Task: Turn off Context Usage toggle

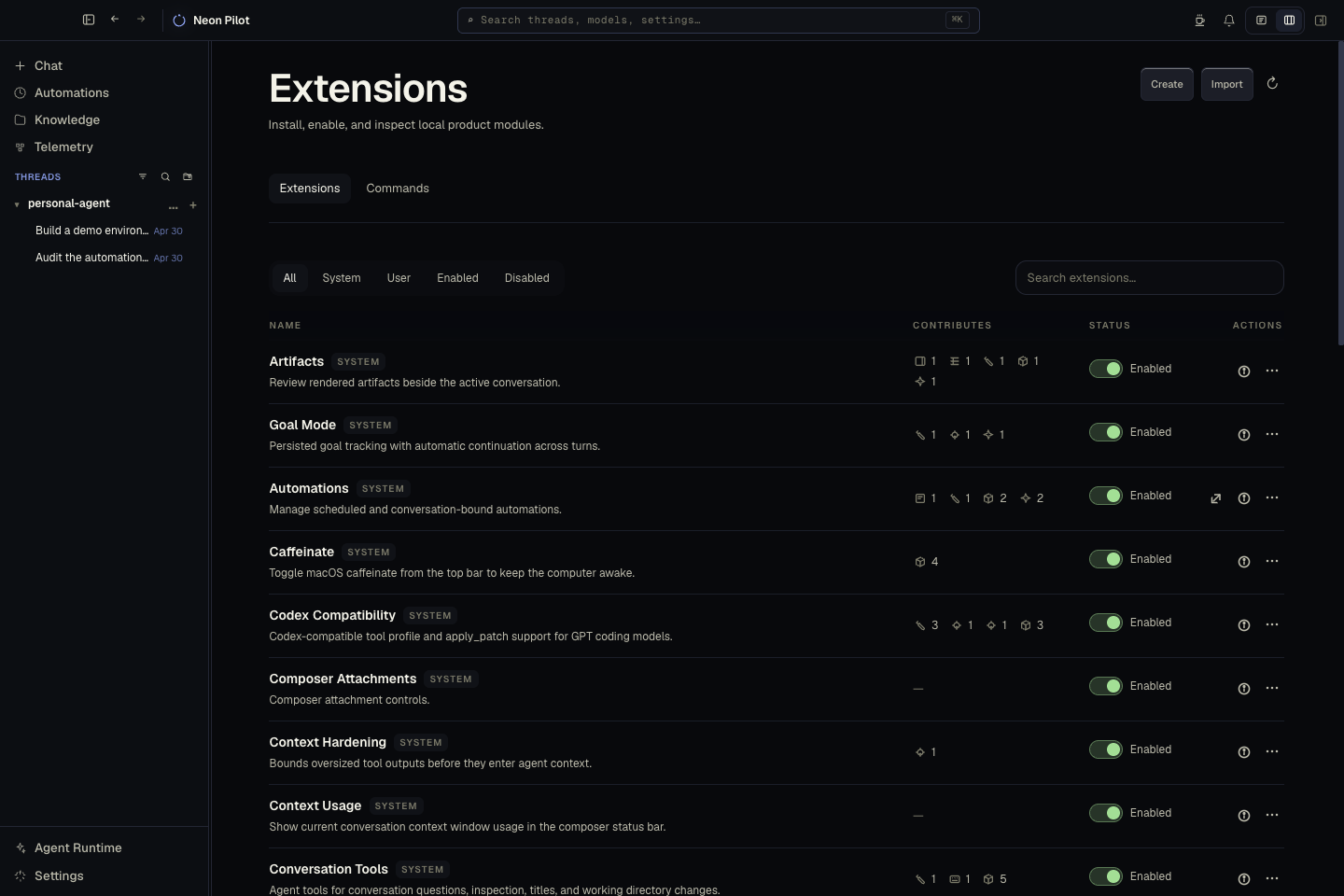Action: click(1106, 813)
